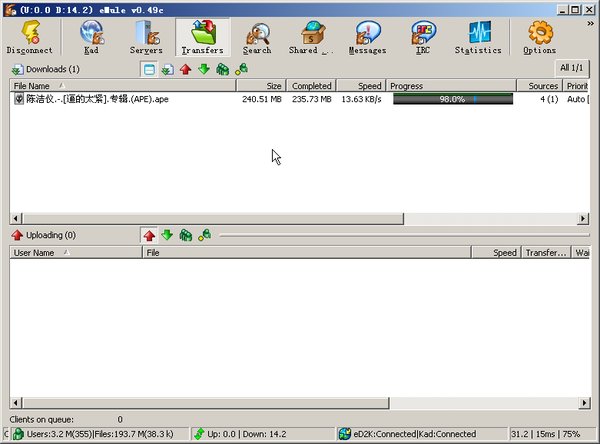Click the 98.0% progress bar

point(453,99)
